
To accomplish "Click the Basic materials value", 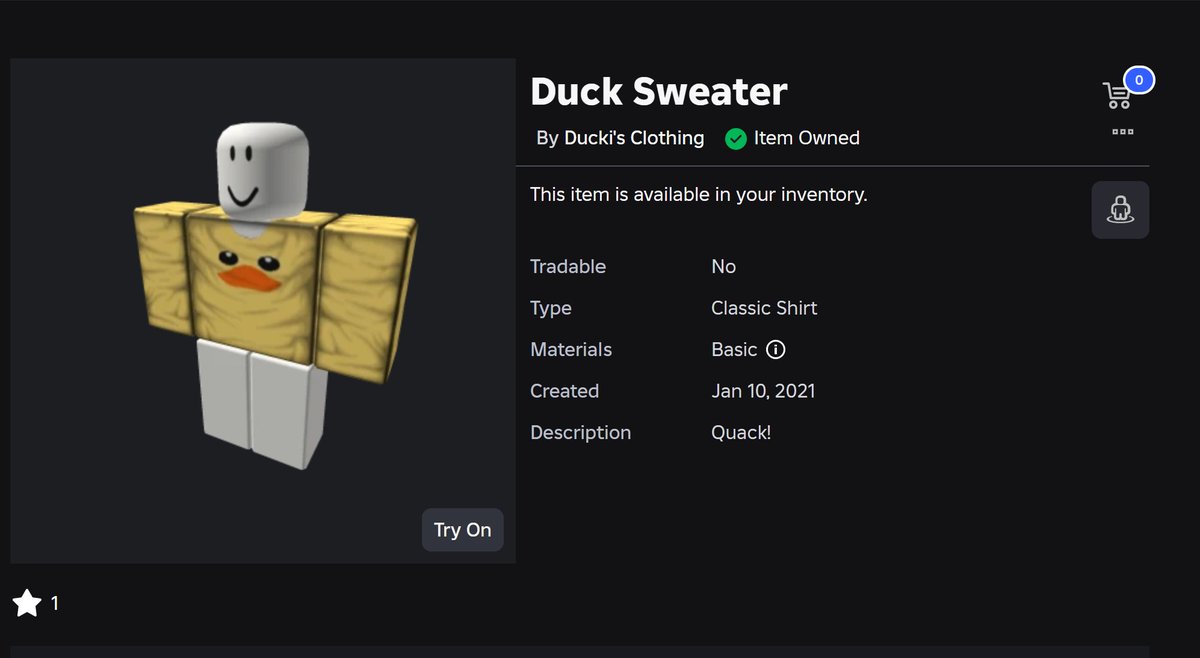I will click(734, 350).
